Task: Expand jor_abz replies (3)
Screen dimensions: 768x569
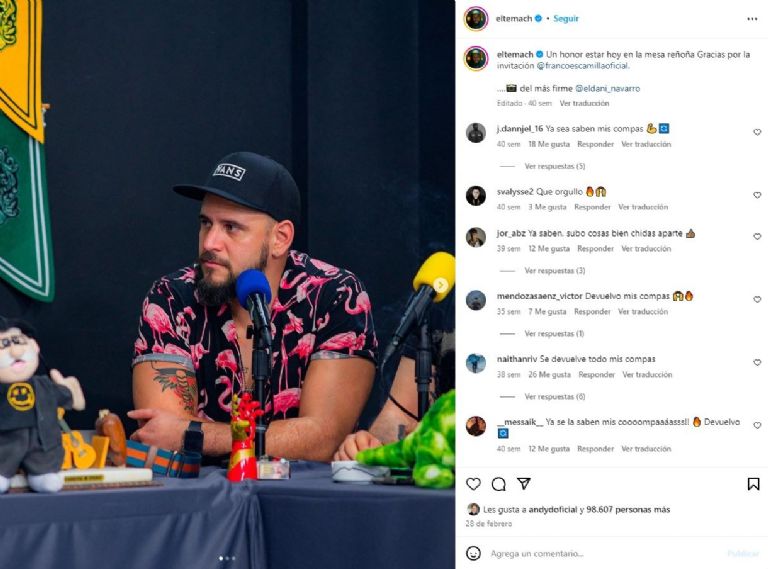Action: (x=554, y=270)
